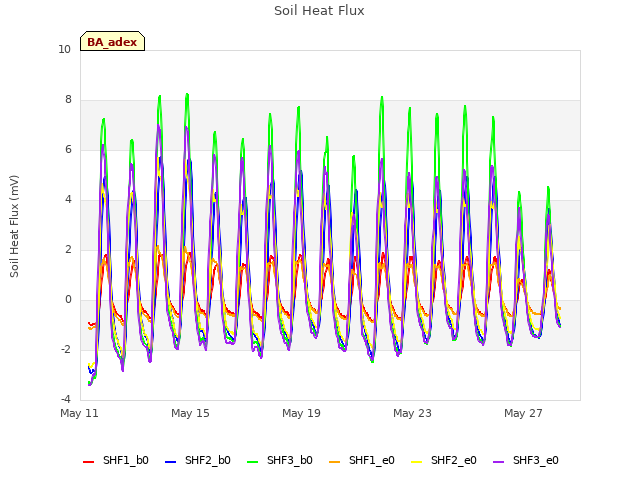Click the y-axis value 4
This screenshot has width=640, height=480.
(68, 200)
